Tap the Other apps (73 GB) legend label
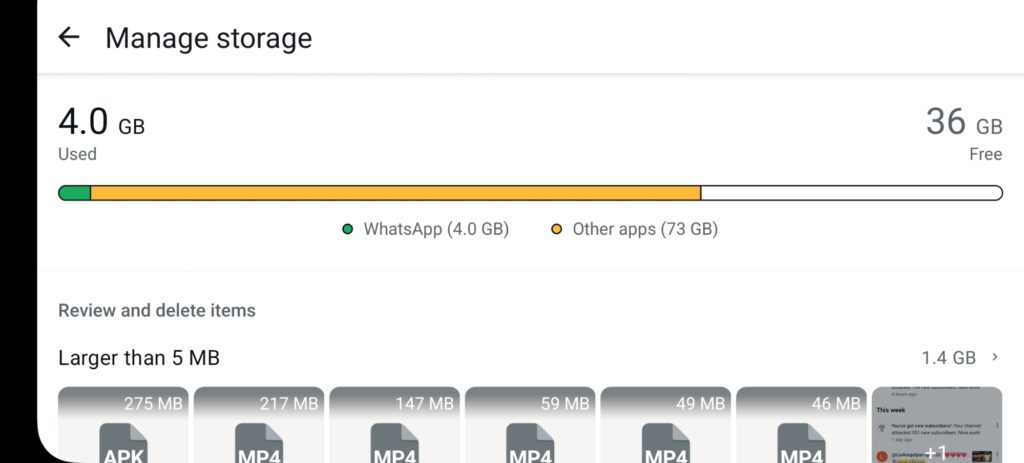Screen dimensions: 1024x463 (644, 229)
